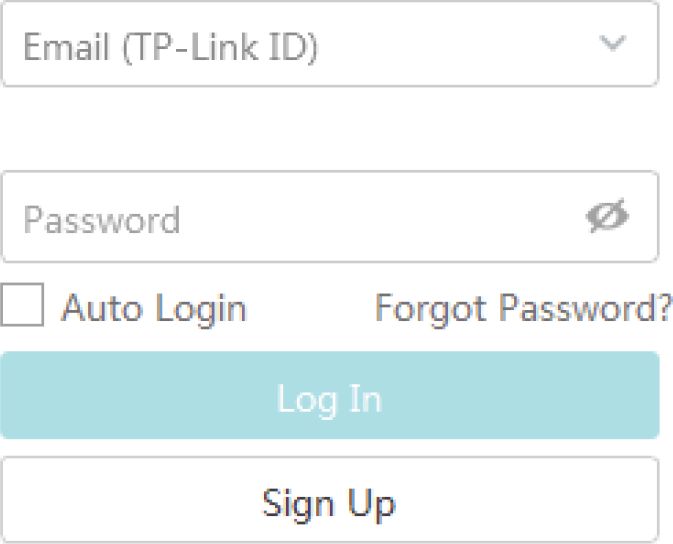This screenshot has height=544, width=673.
Task: Select the Password placeholder text box
Action: [x=290, y=218]
